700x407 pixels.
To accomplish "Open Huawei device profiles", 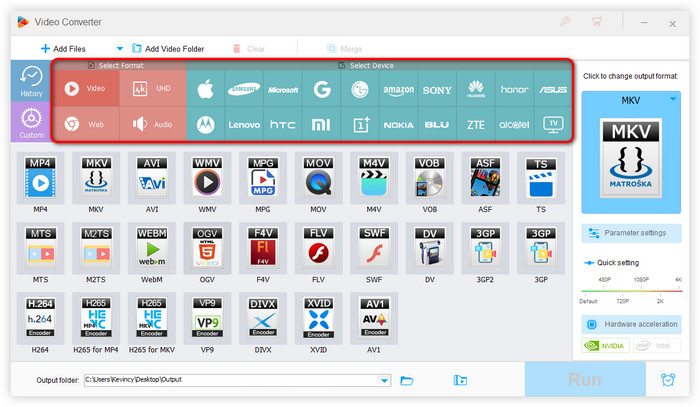I will click(476, 89).
